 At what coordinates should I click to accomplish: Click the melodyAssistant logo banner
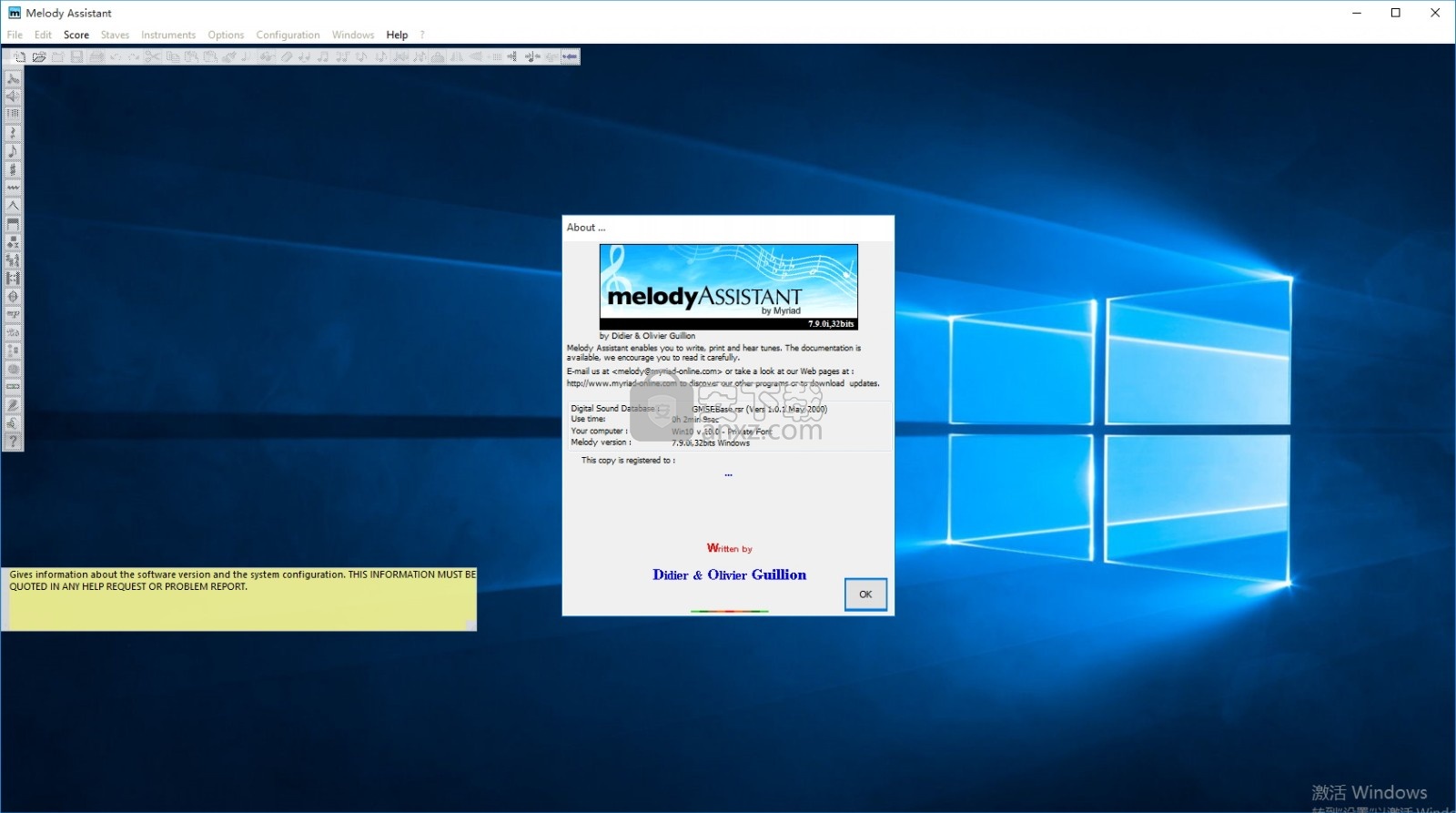[x=728, y=287]
